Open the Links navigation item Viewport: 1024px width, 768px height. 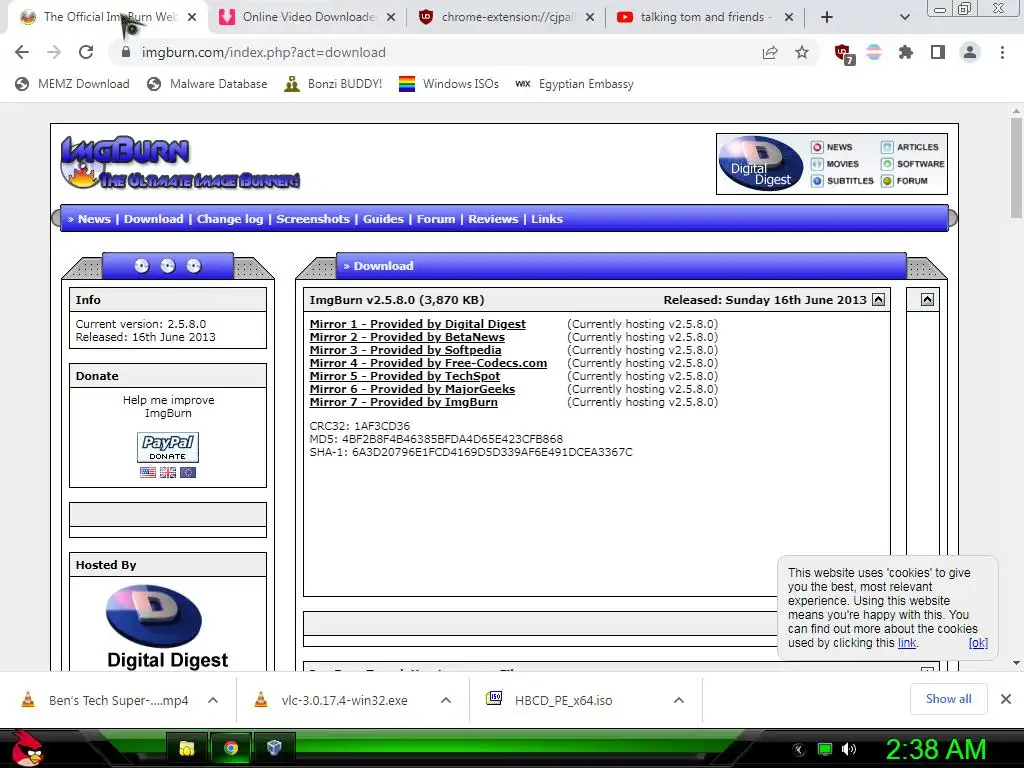pos(547,219)
